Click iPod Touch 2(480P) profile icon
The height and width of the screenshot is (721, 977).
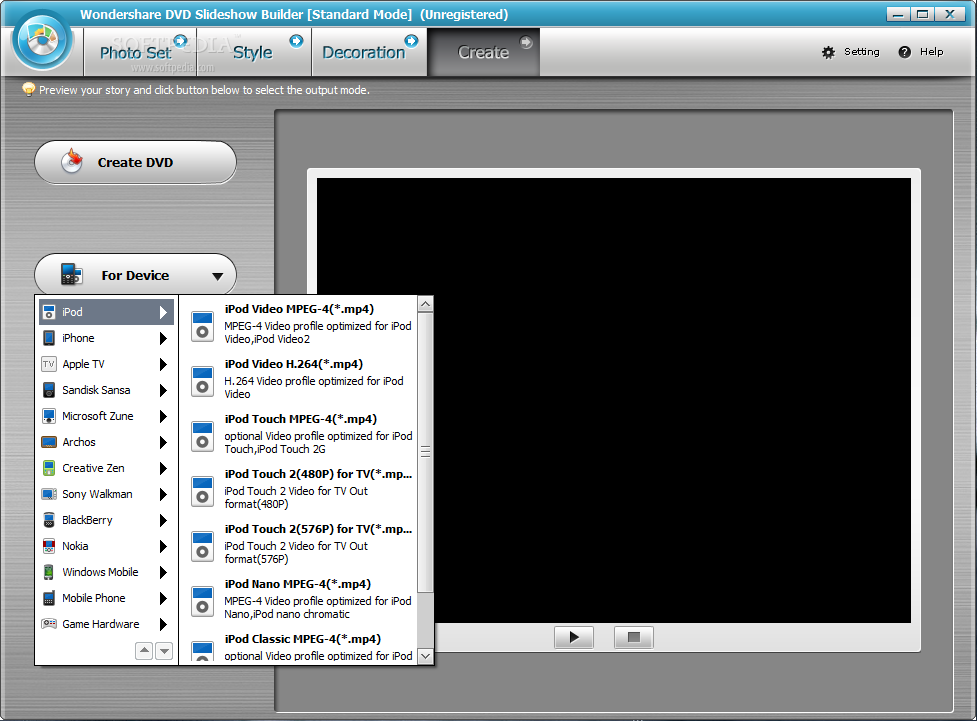click(202, 490)
